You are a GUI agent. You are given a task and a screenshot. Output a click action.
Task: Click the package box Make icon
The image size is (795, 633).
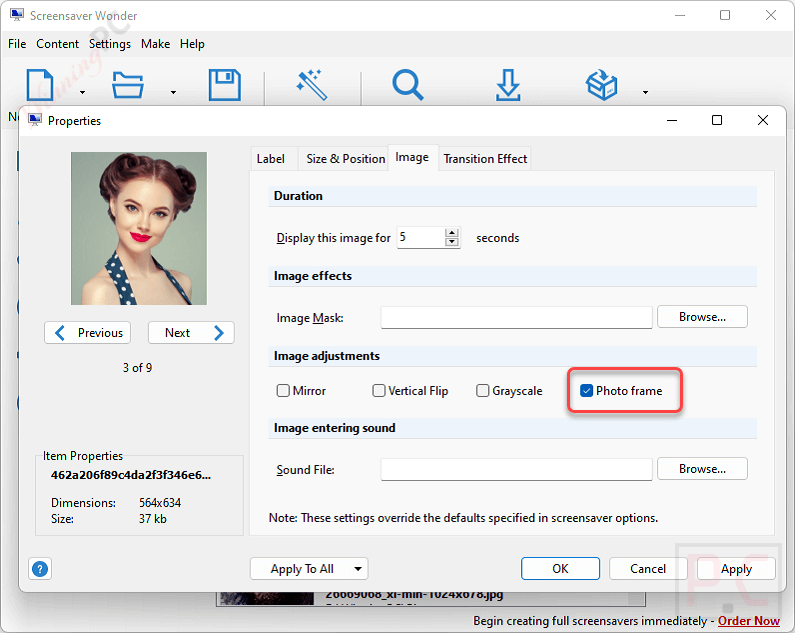coord(602,85)
